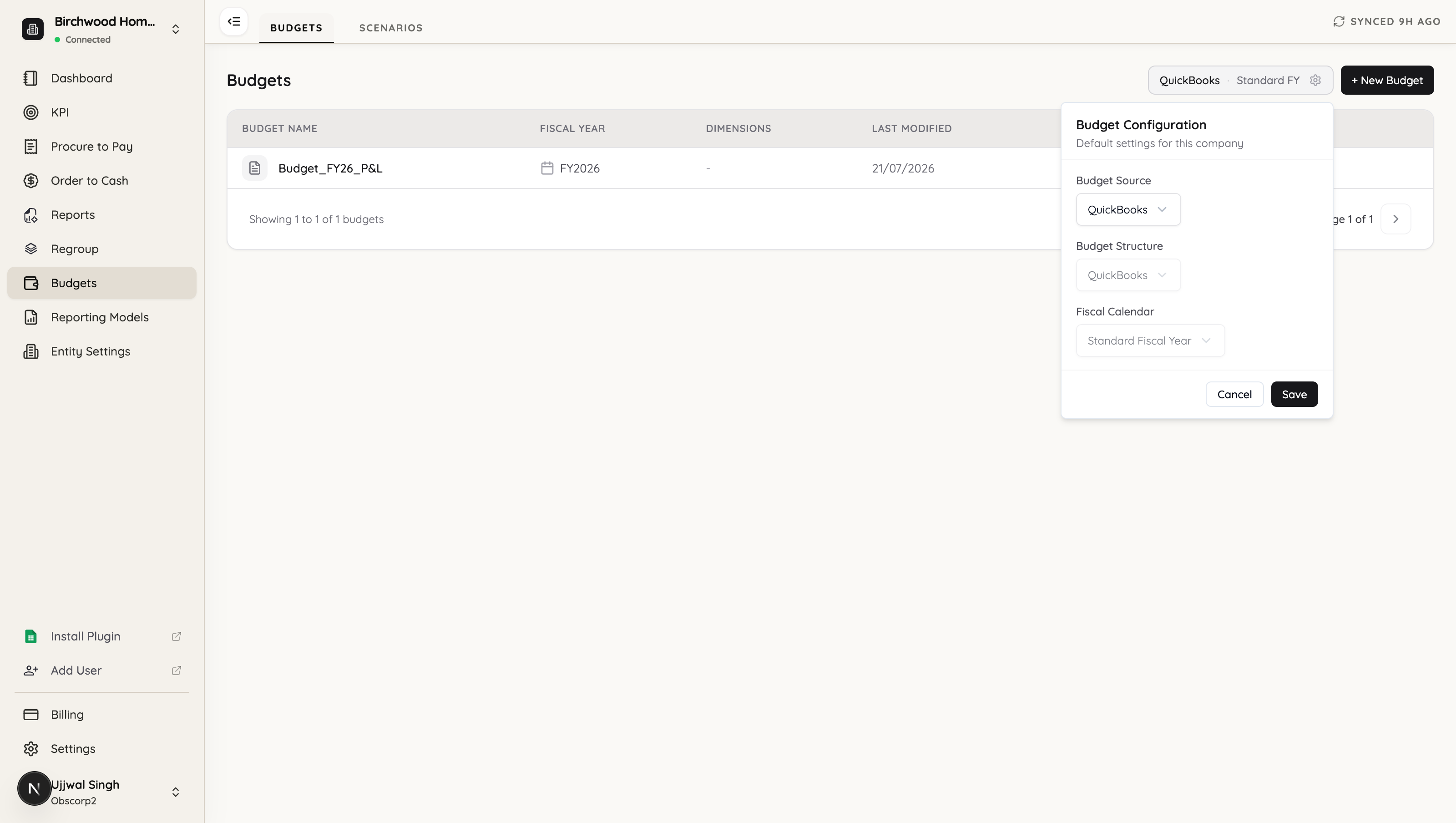Switch to the Scenarios tab

391,28
